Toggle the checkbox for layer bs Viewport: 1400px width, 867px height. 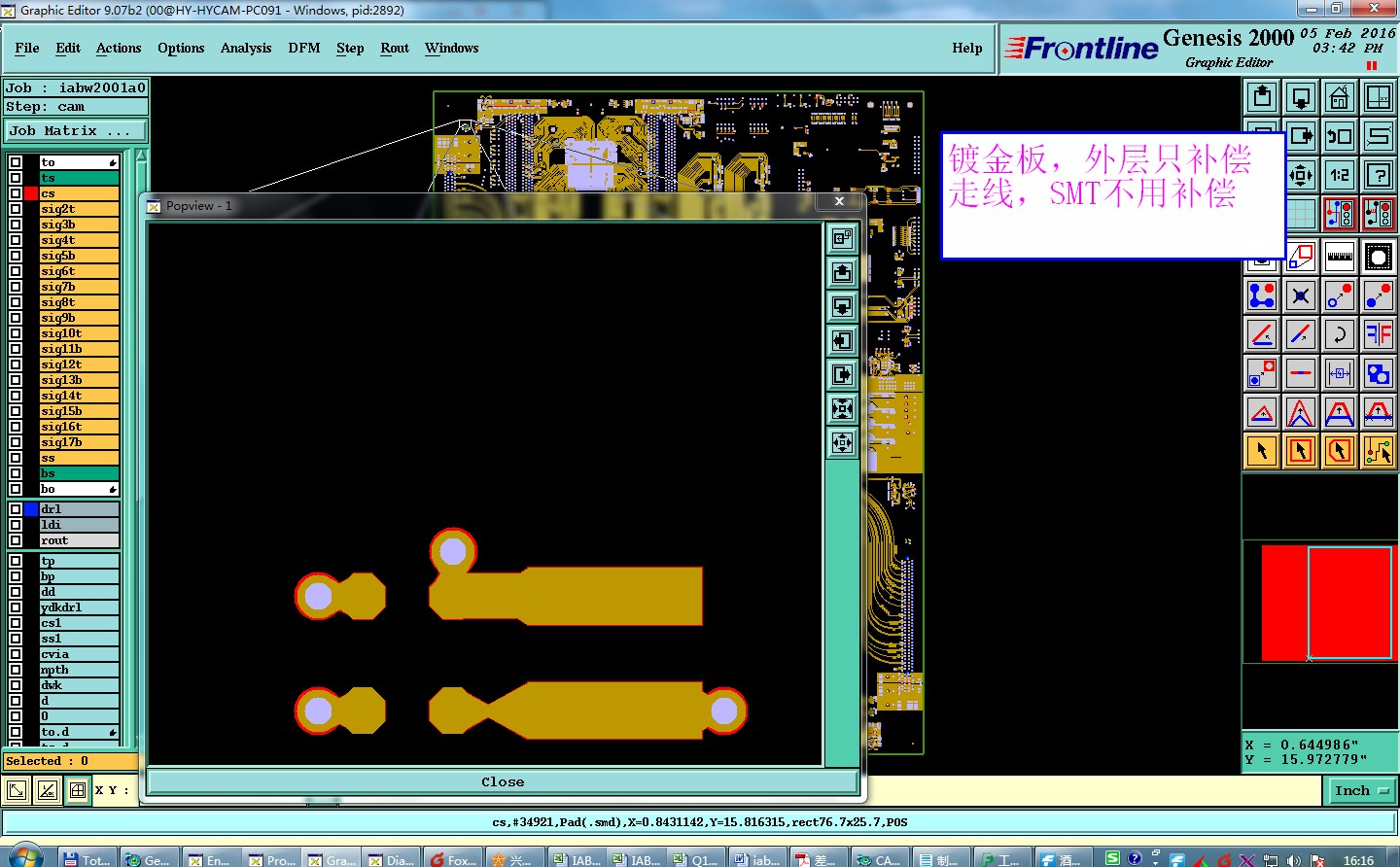[16, 473]
